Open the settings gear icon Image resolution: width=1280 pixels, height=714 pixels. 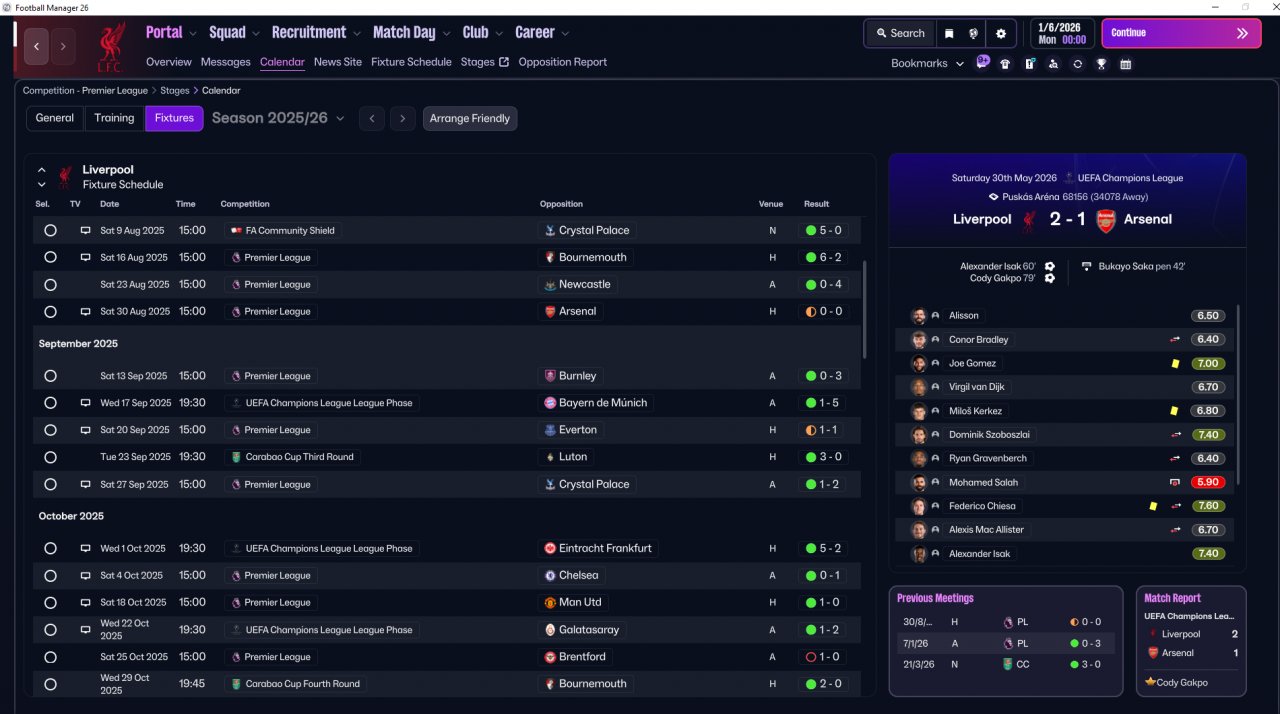1001,33
